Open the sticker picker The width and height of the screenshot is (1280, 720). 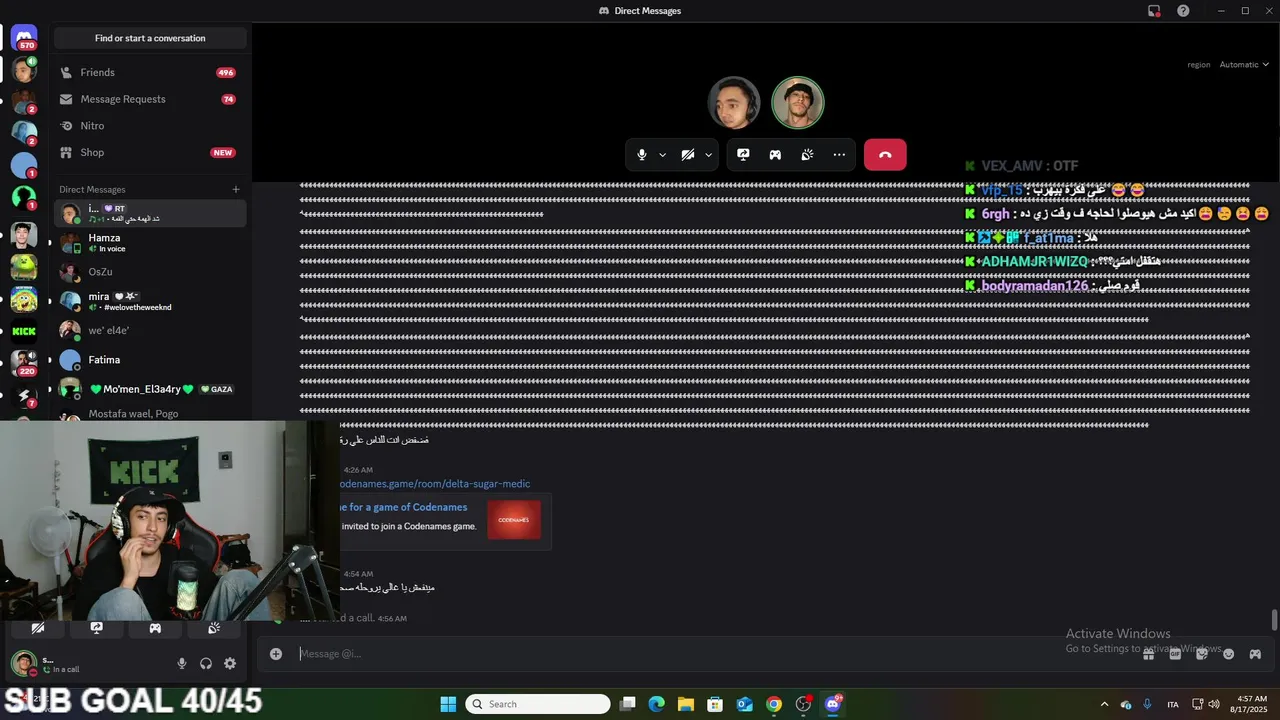1202,654
